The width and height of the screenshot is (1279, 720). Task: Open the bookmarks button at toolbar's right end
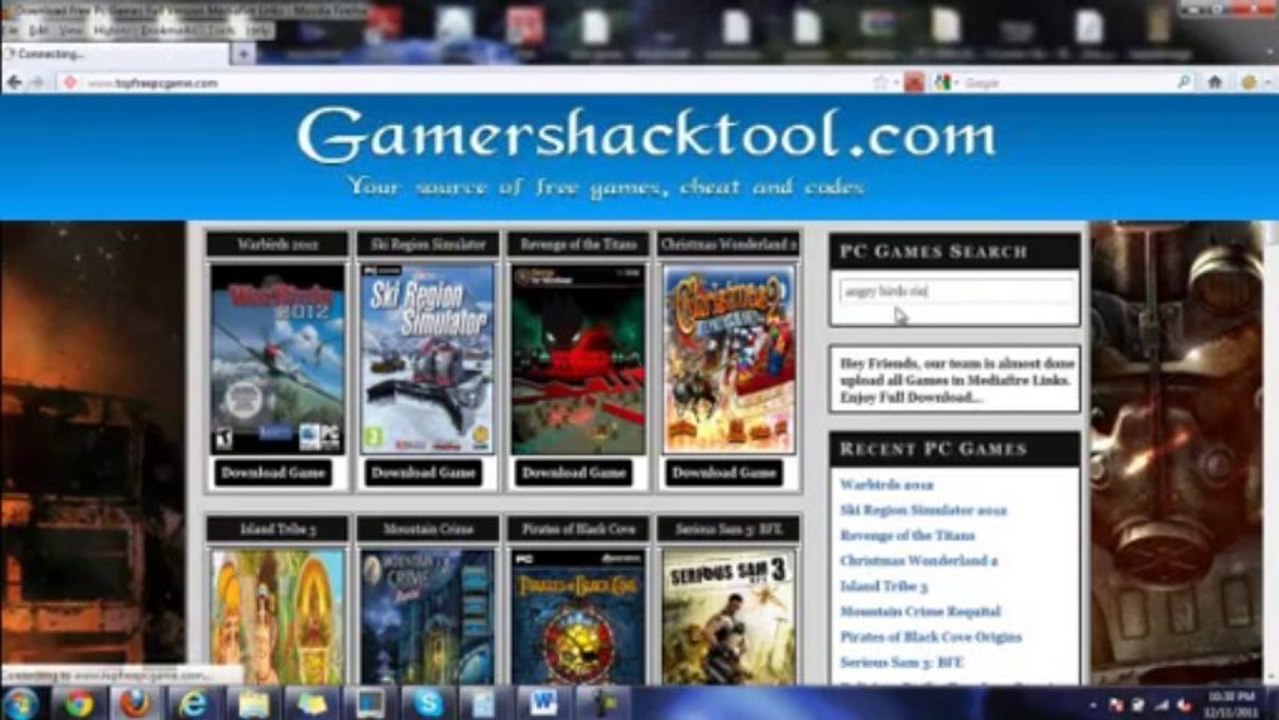click(1251, 83)
